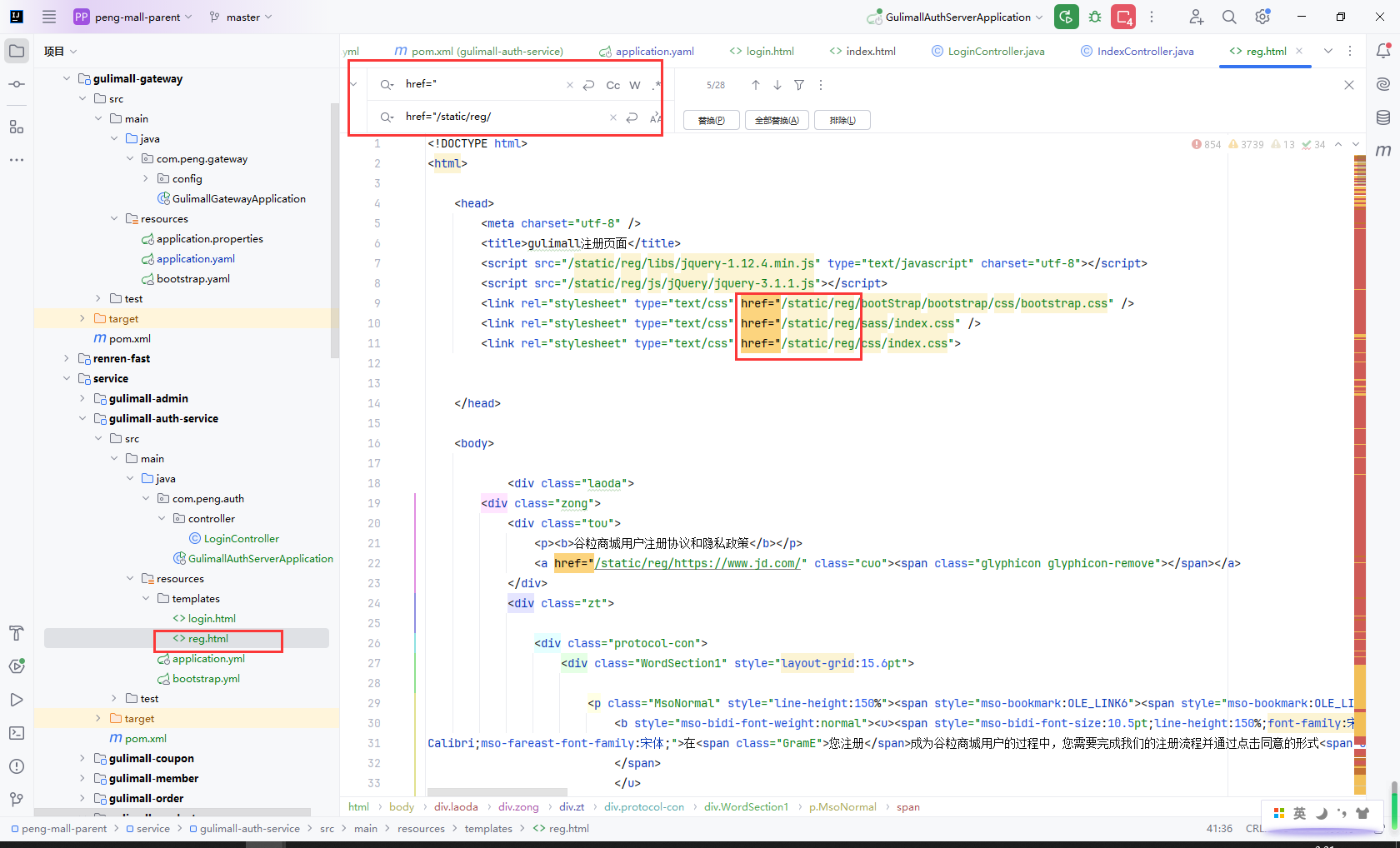Screen dimensions: 1400x848
Task: Open more run actions menu dots
Action: tap(1152, 17)
